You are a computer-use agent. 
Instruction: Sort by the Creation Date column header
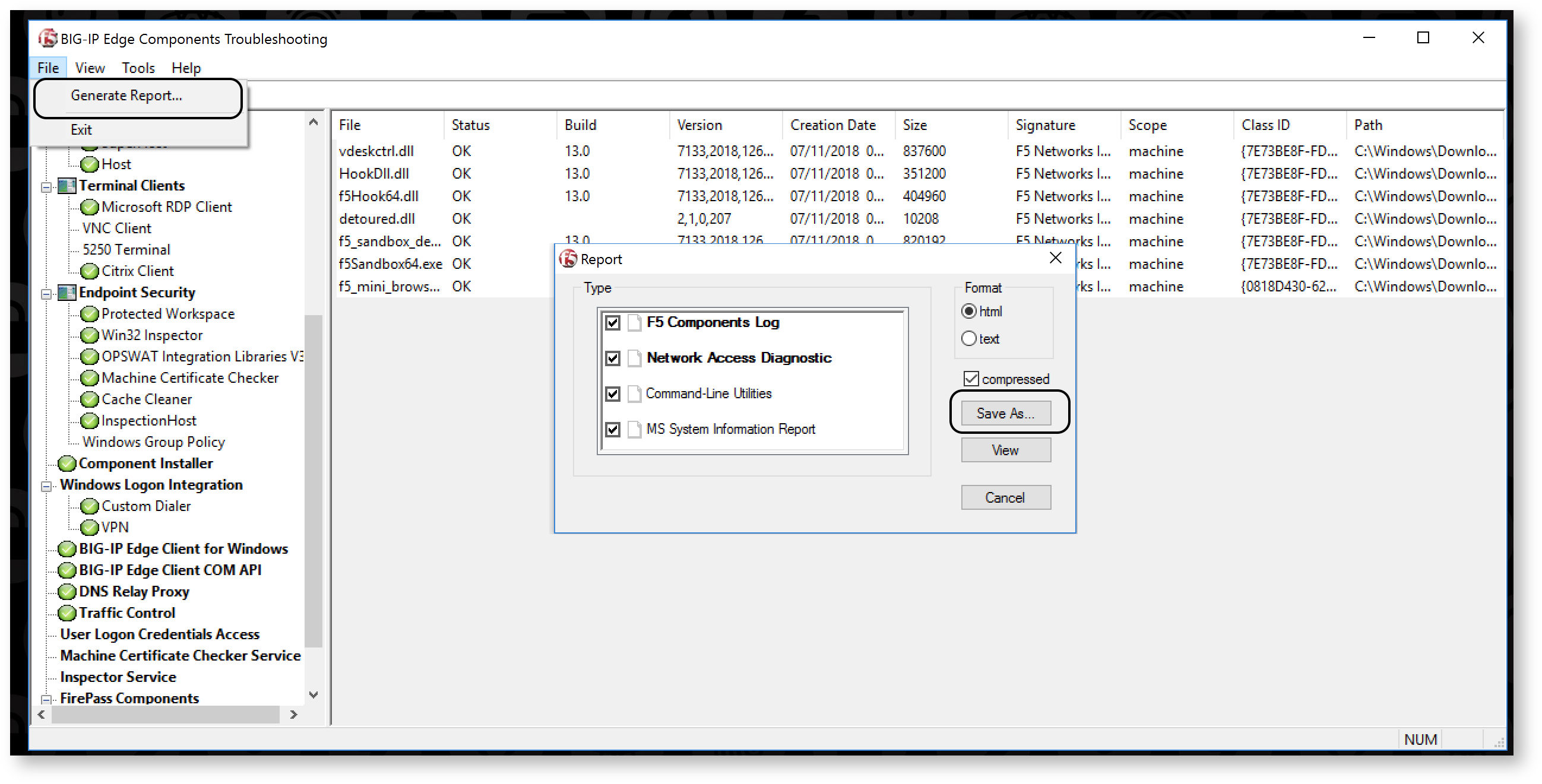click(838, 125)
